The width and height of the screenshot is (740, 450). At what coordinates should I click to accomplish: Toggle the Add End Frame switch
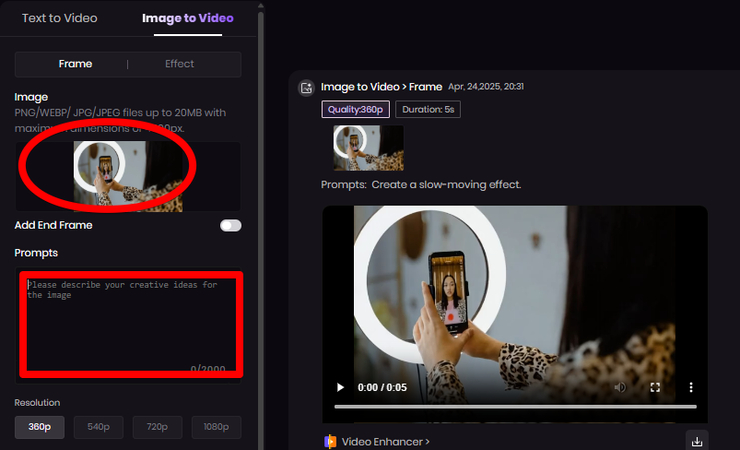coord(230,225)
